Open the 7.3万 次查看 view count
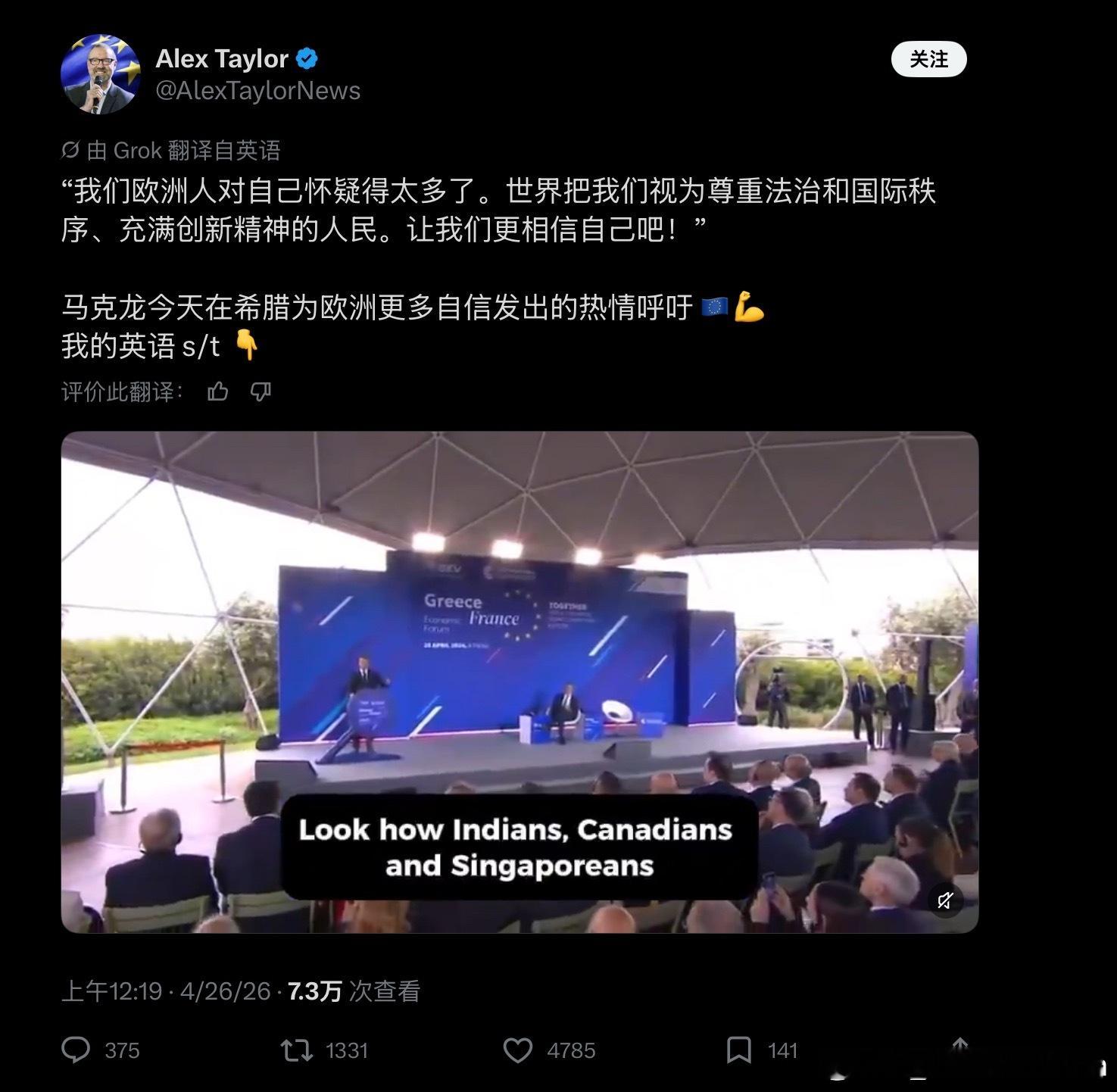Screen dimensions: 1117x1092 tap(354, 991)
